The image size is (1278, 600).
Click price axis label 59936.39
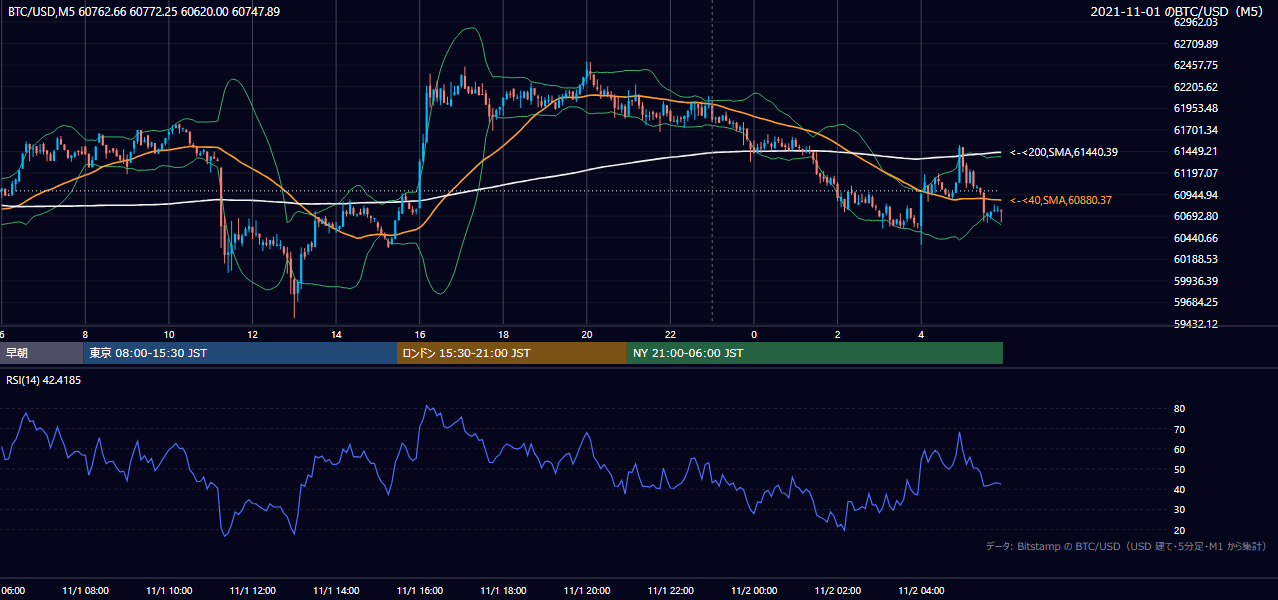click(x=1196, y=281)
